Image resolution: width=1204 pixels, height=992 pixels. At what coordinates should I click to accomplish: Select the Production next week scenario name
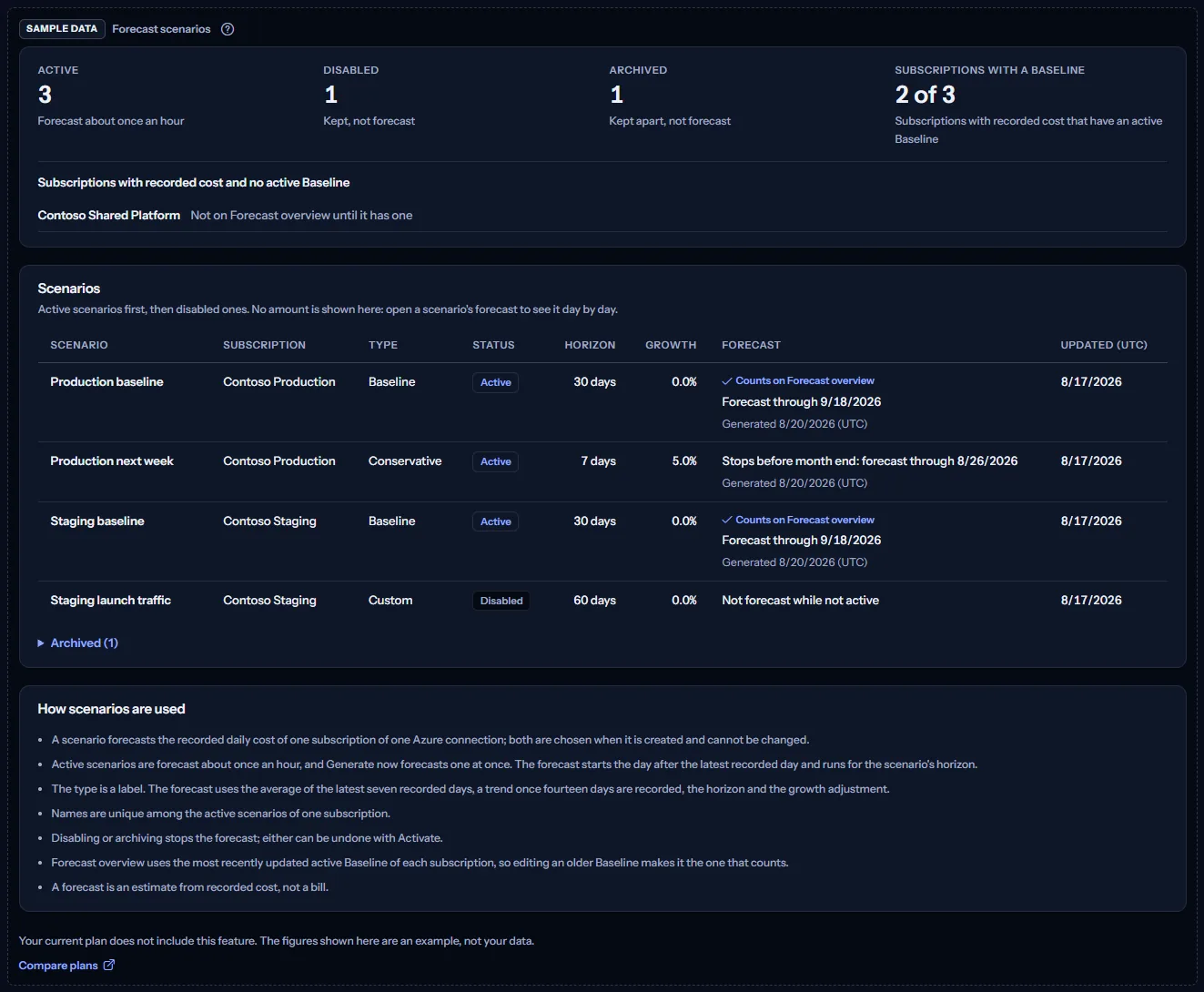point(112,461)
